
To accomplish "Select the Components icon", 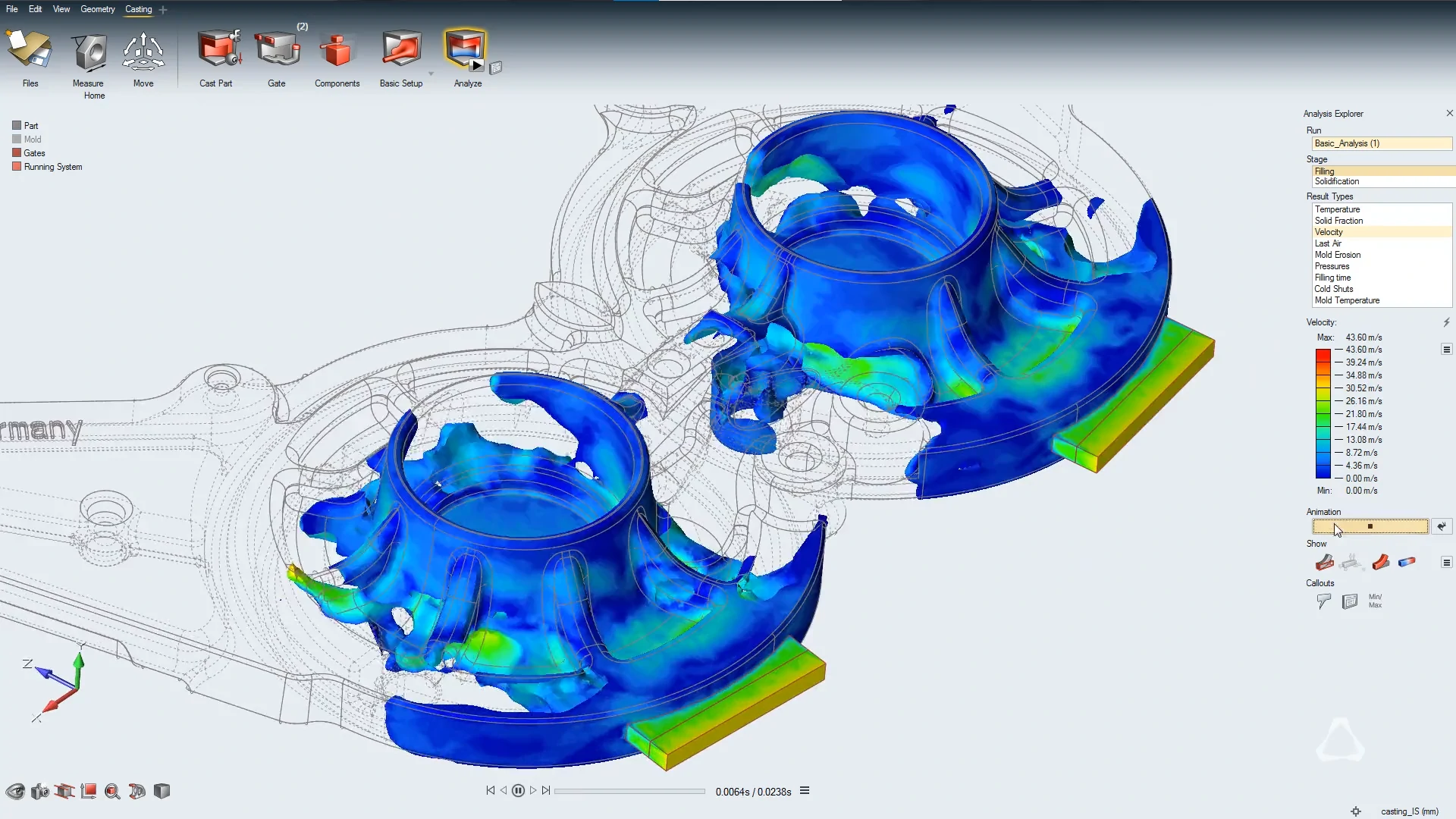I will [336, 52].
